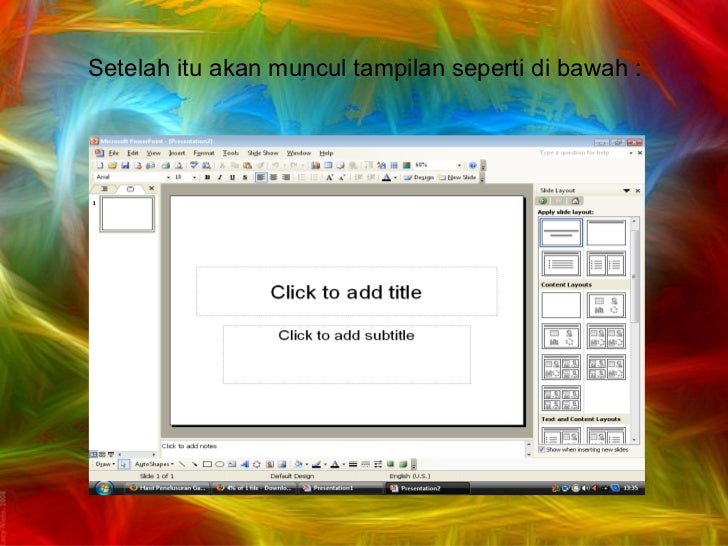Click the Print Preview icon
Viewport: 728px width, 546px height.
(178, 165)
